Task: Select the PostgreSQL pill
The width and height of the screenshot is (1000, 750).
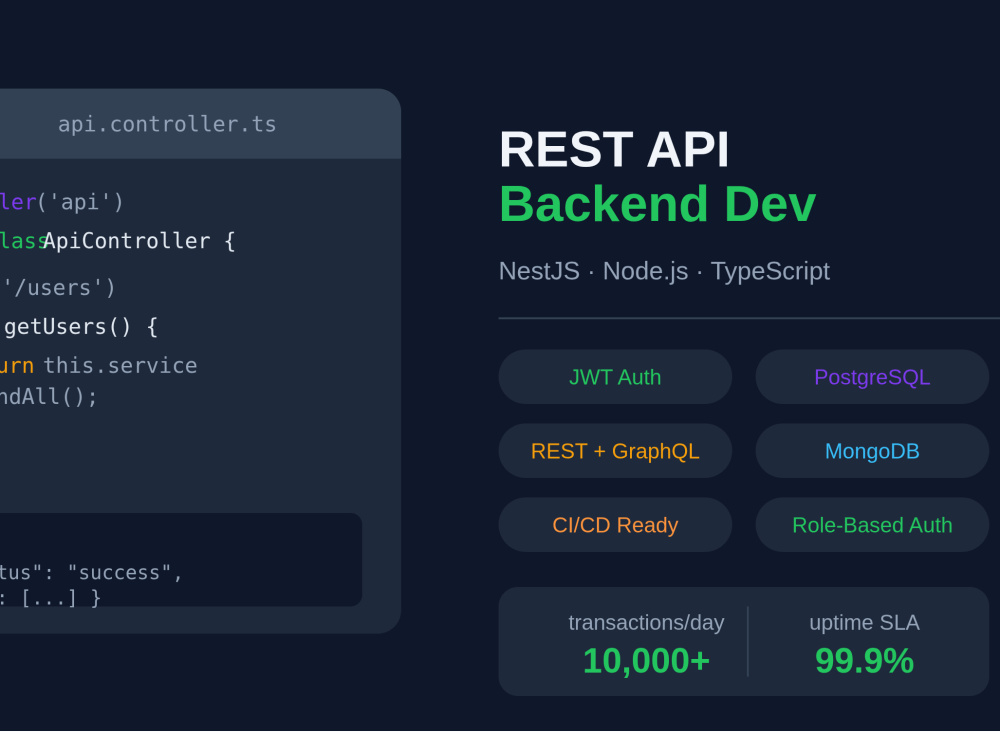Action: coord(872,377)
